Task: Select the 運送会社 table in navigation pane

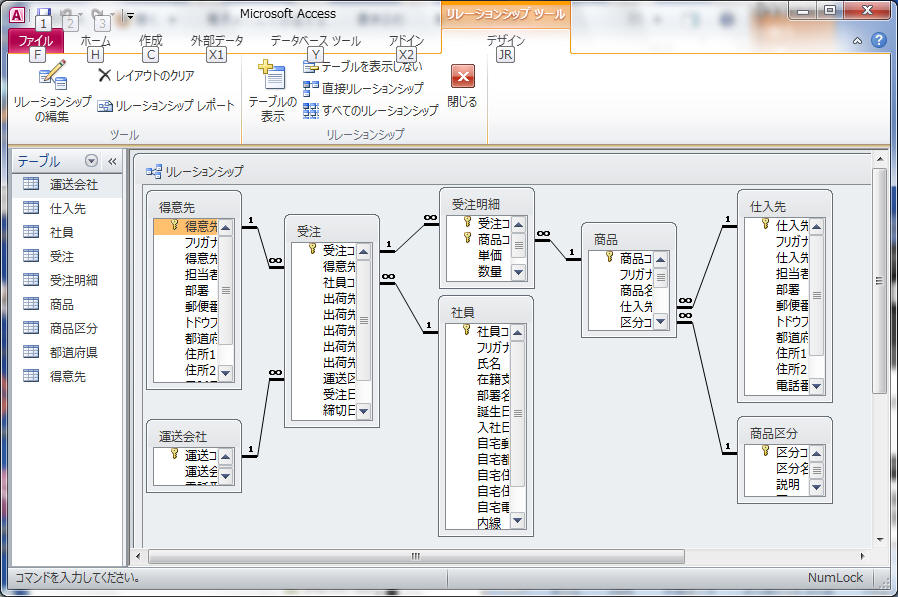Action: click(x=67, y=184)
